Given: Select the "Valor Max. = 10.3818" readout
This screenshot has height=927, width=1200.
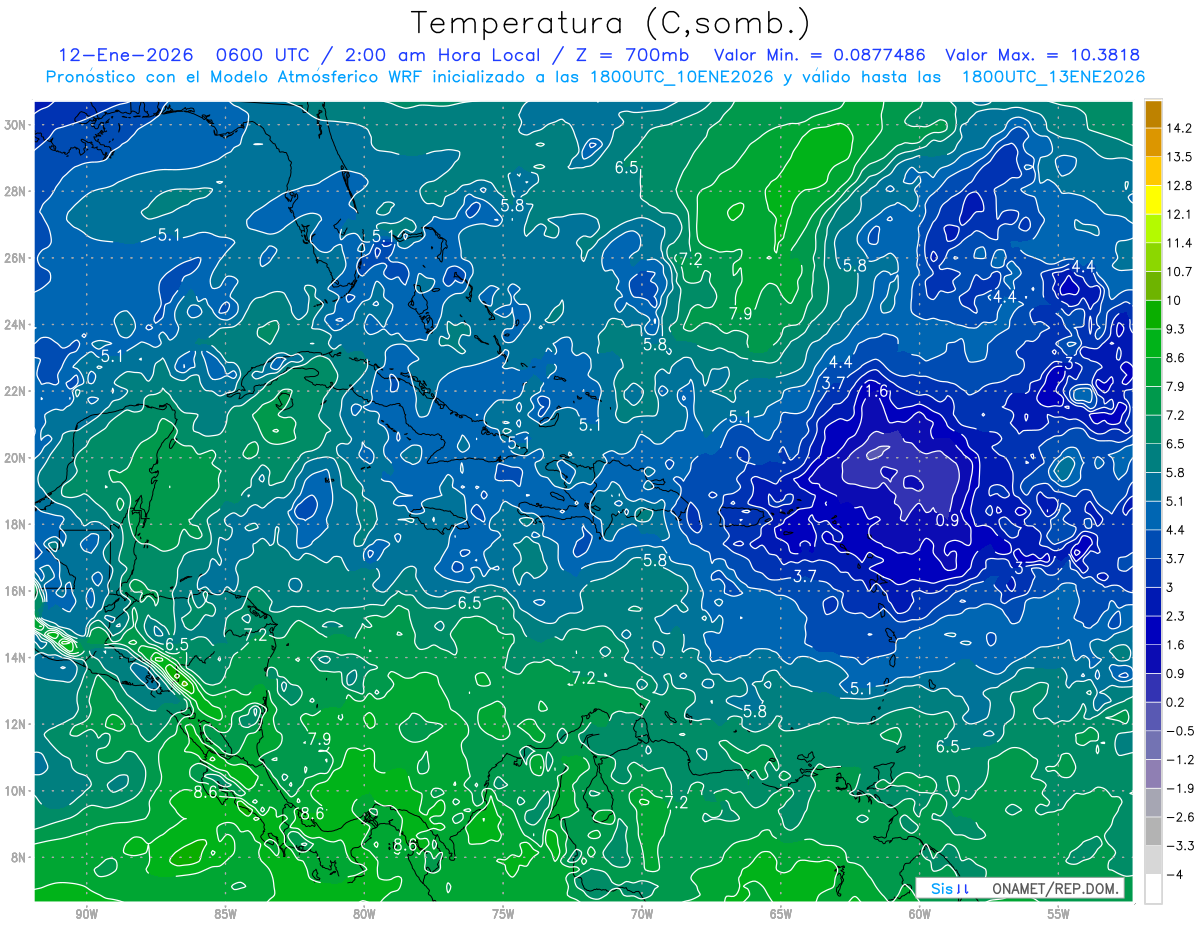Looking at the screenshot, I should point(1042,56).
